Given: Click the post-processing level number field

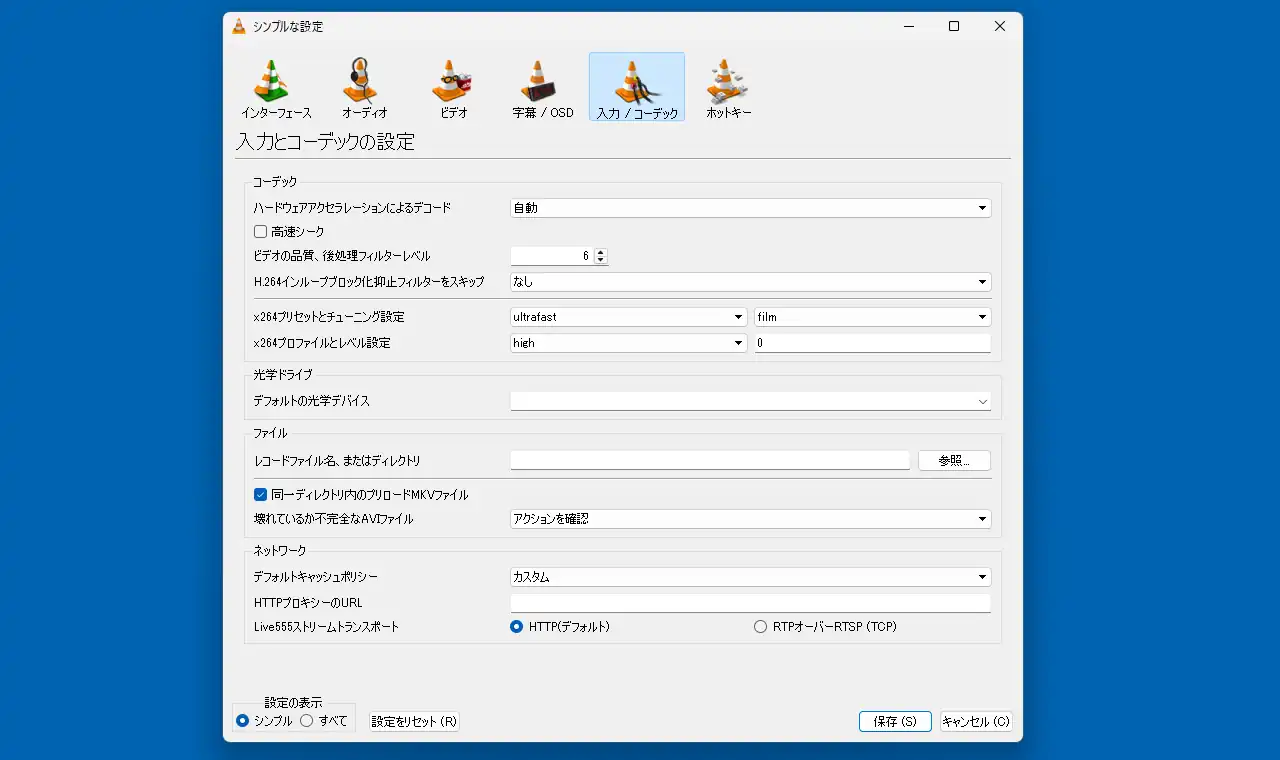Looking at the screenshot, I should [552, 256].
